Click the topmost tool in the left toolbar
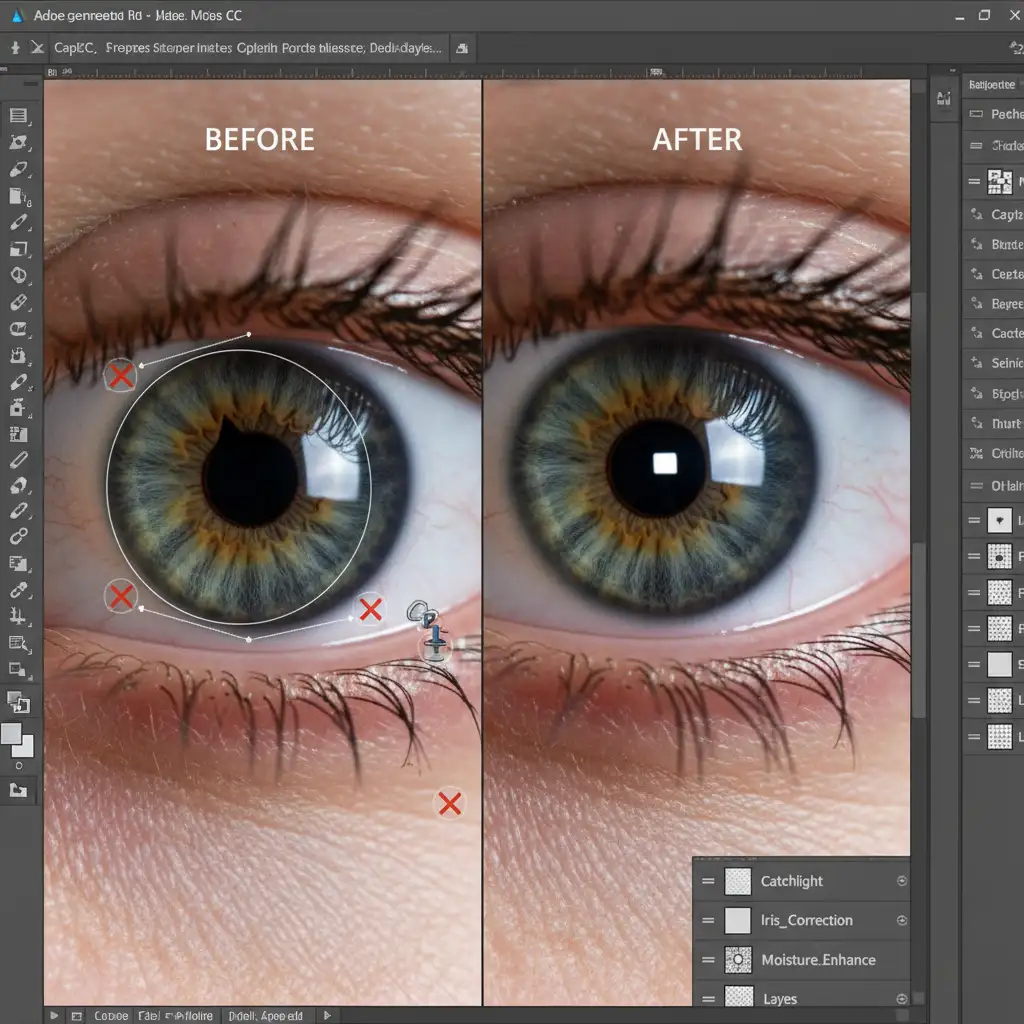Screen dimensions: 1024x1024 pos(19,115)
